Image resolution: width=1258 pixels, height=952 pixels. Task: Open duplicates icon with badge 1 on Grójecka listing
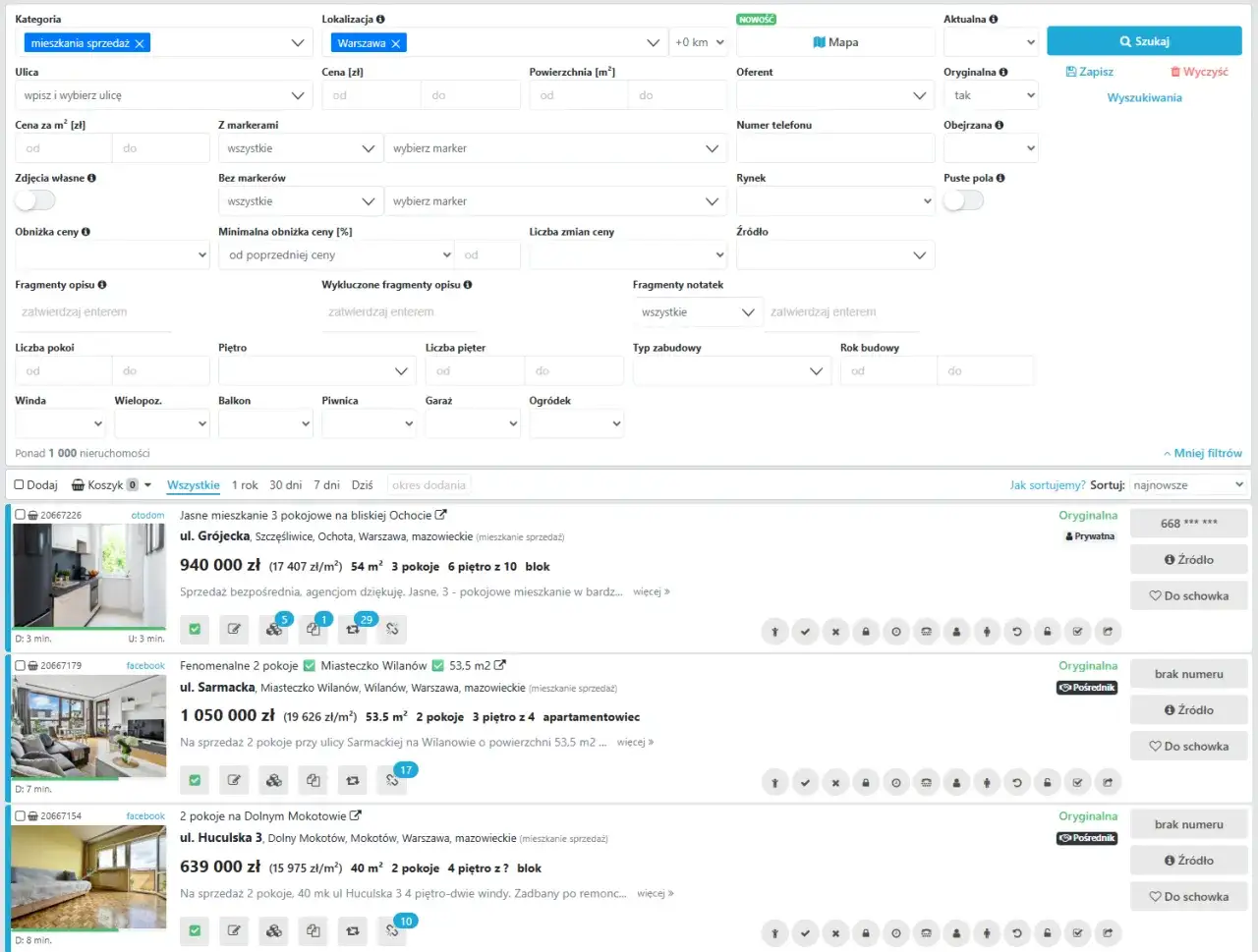coord(314,630)
